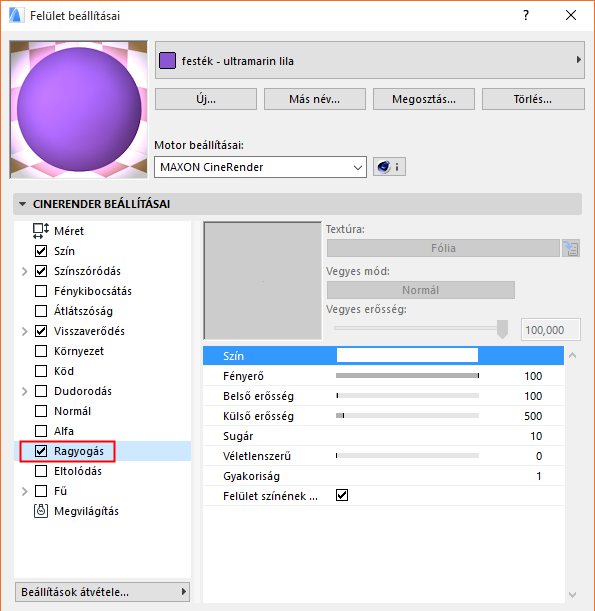Select the Ragyogás row label
Image resolution: width=595 pixels, height=611 pixels.
point(79,451)
